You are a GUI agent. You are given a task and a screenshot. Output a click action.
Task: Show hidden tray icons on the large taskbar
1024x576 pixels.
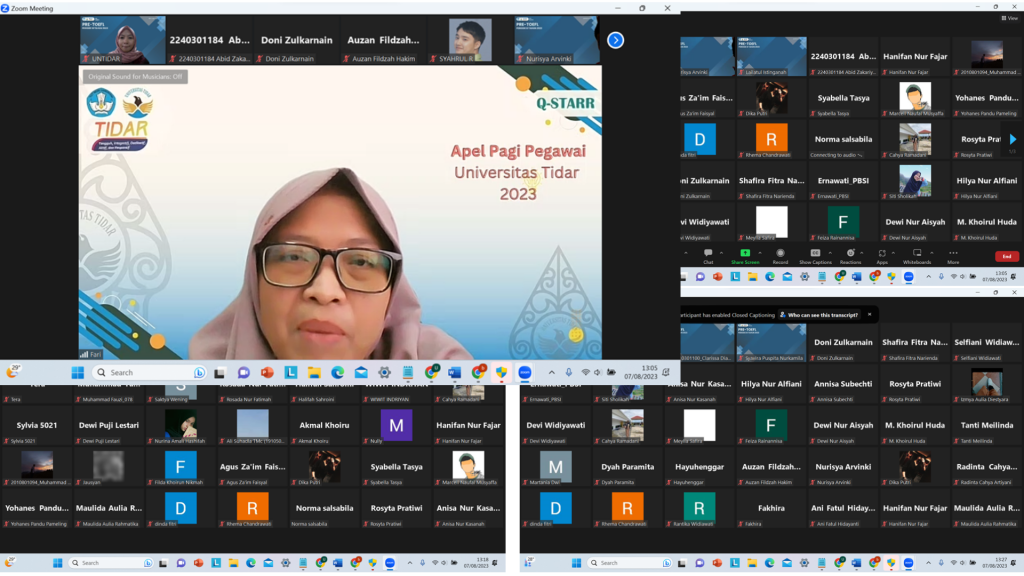552,372
